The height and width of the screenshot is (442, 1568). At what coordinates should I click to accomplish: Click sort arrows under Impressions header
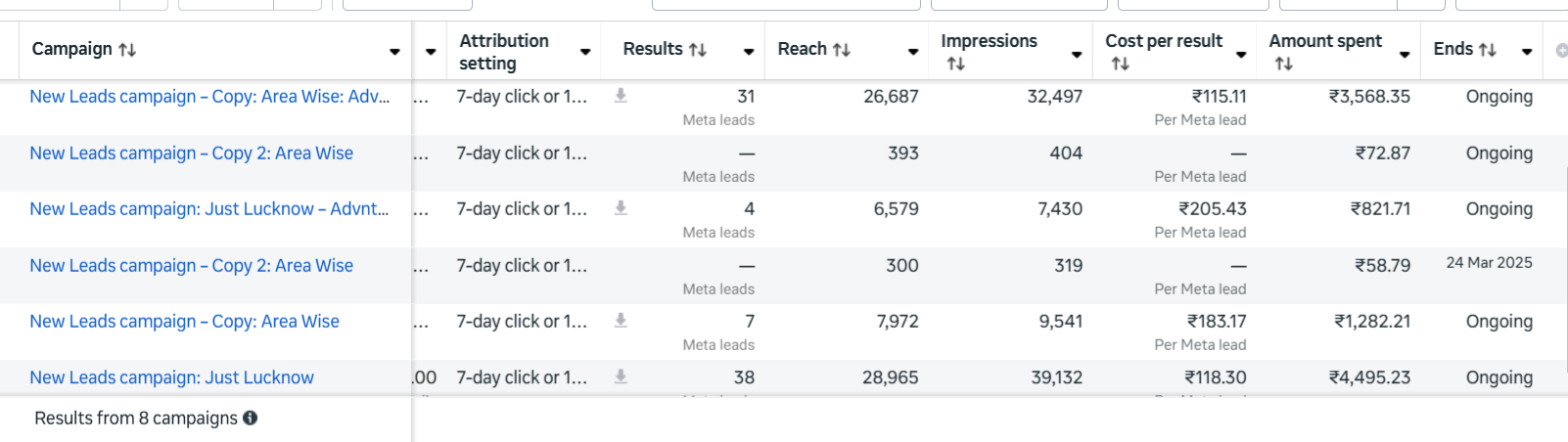tap(956, 64)
